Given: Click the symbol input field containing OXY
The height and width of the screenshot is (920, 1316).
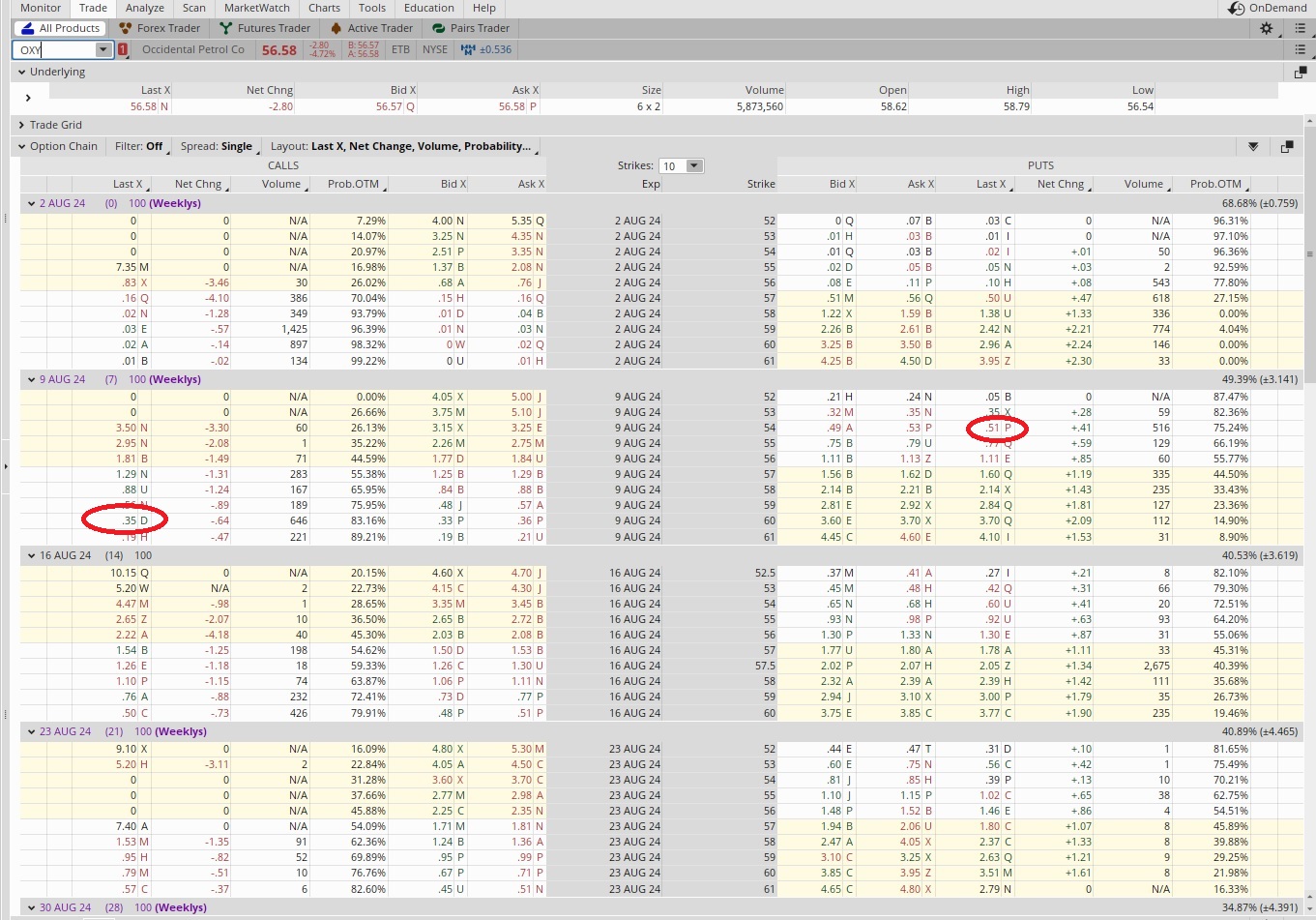Looking at the screenshot, I should tap(55, 49).
